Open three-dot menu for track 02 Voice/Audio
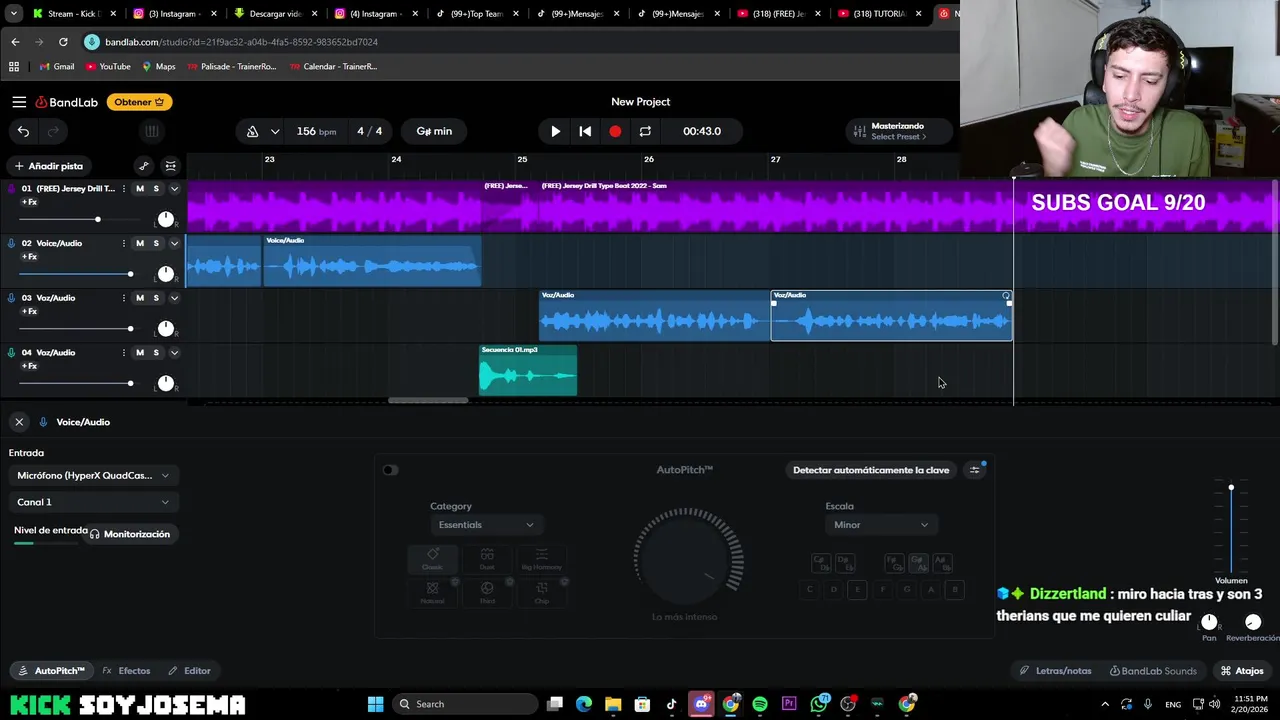Image resolution: width=1280 pixels, height=720 pixels. click(x=124, y=243)
